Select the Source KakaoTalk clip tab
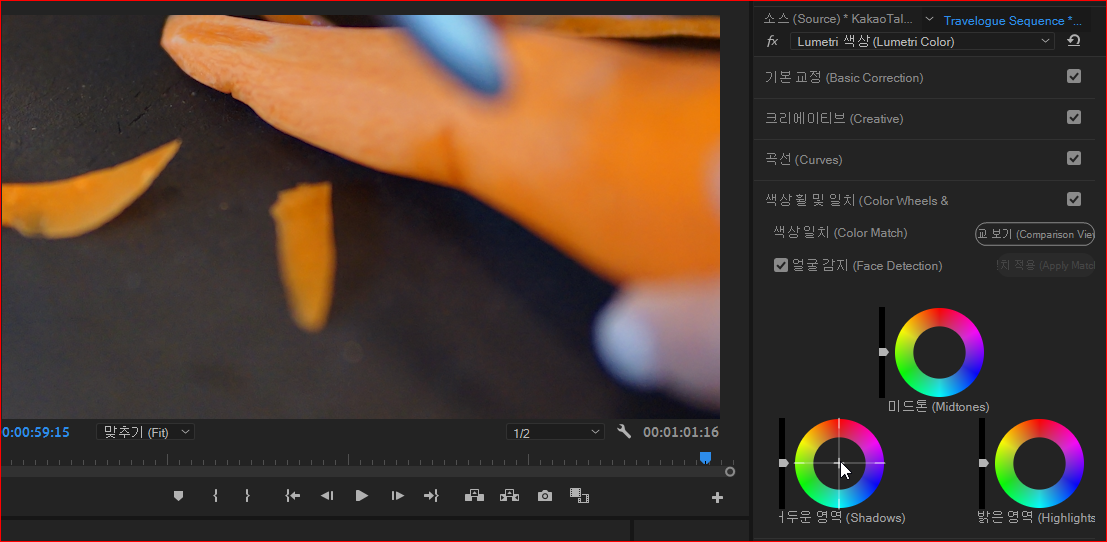 tap(838, 19)
